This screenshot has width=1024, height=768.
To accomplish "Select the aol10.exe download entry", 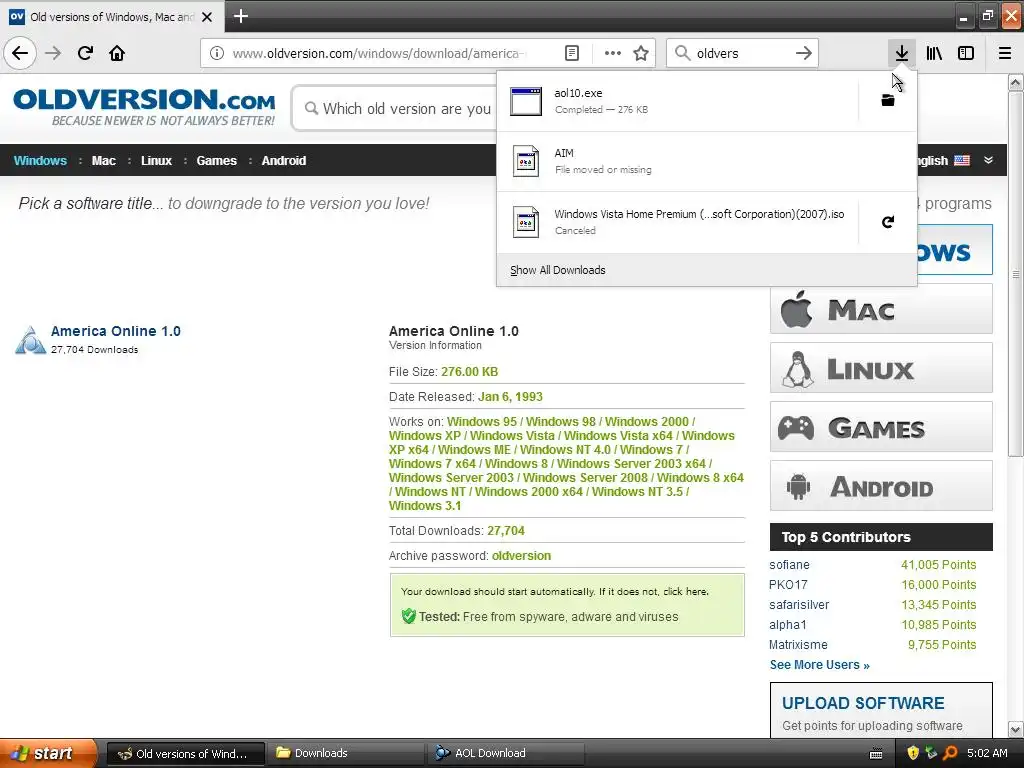I will pyautogui.click(x=677, y=101).
